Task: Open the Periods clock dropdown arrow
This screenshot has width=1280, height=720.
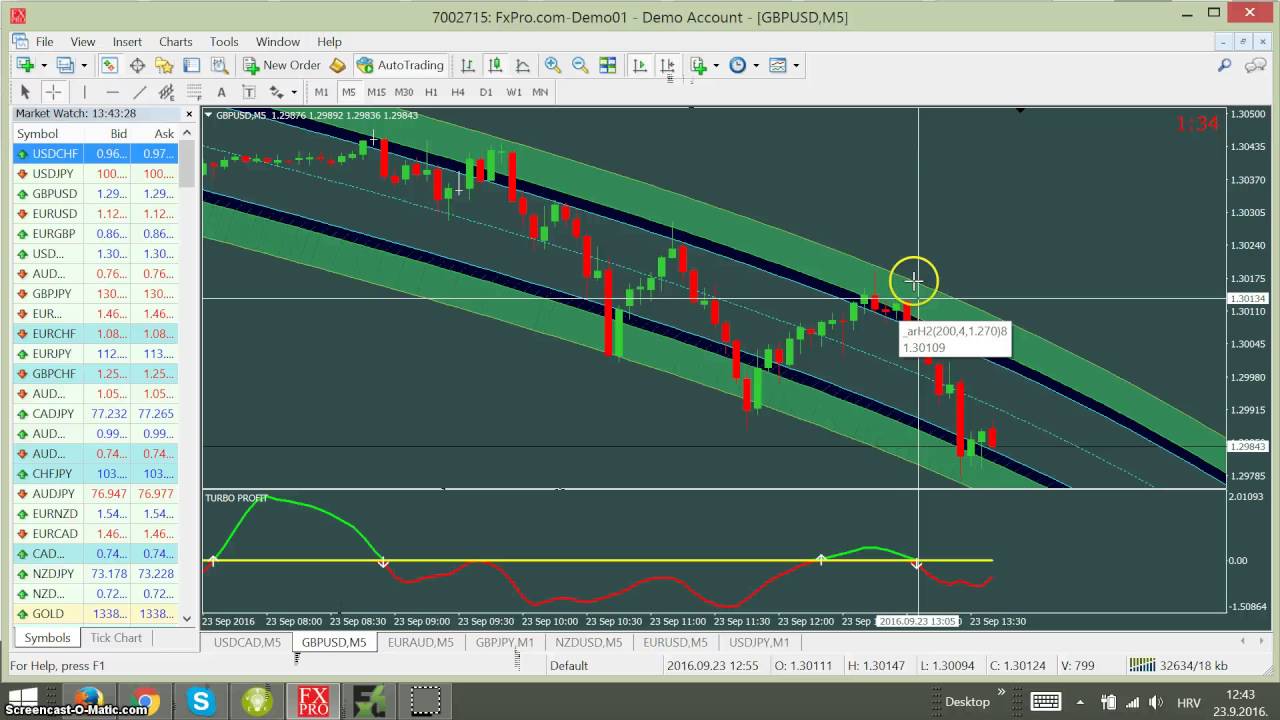Action: [x=756, y=65]
